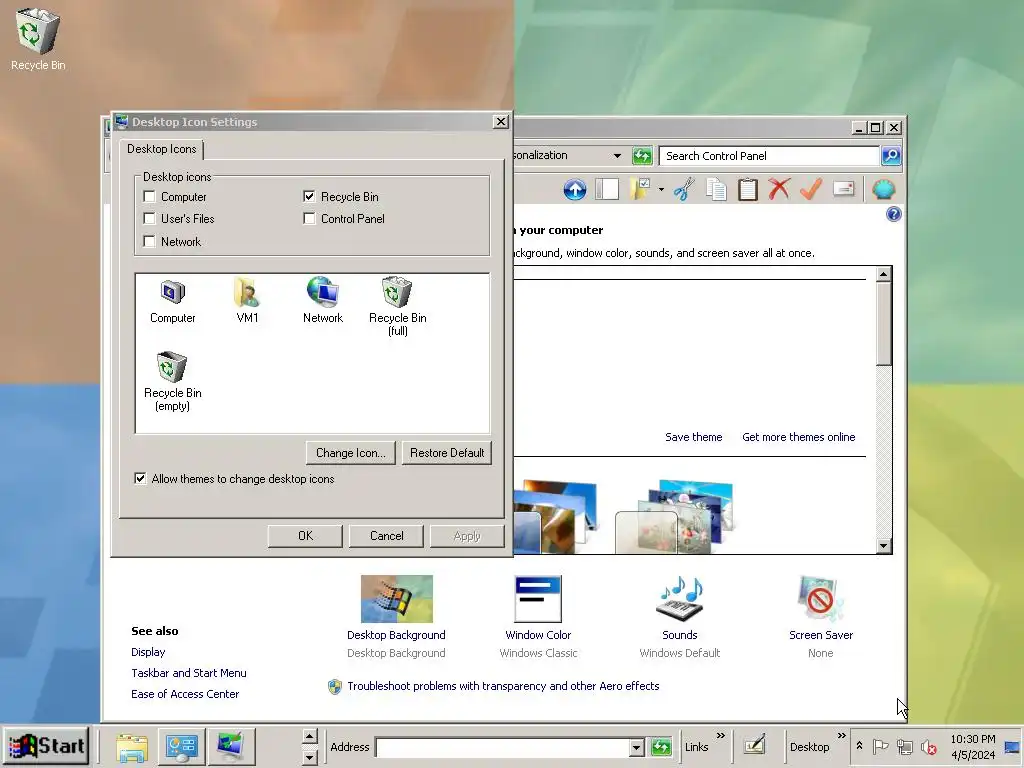Click the Action Center flag tray icon

point(880,746)
